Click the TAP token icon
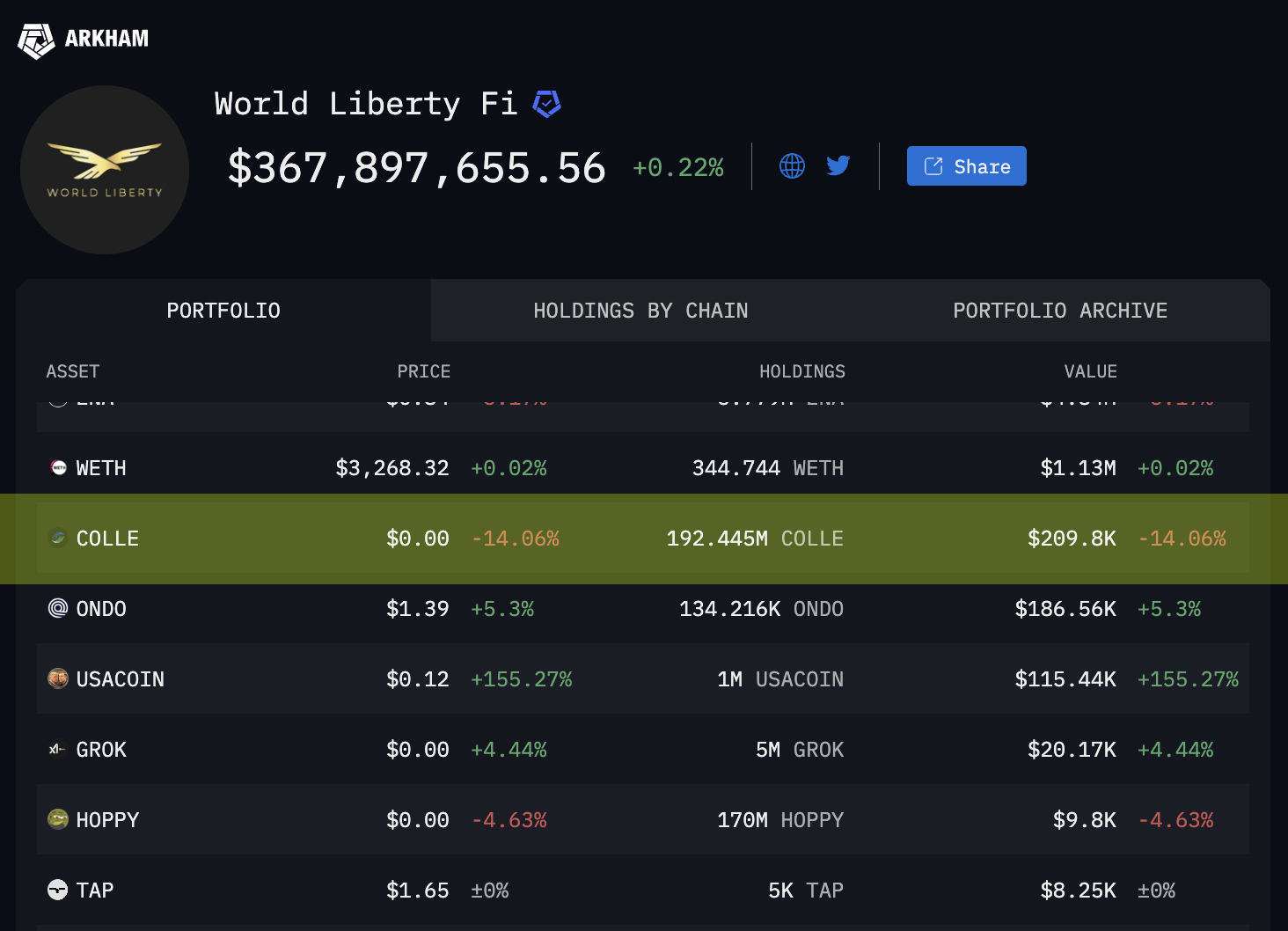 click(56, 890)
